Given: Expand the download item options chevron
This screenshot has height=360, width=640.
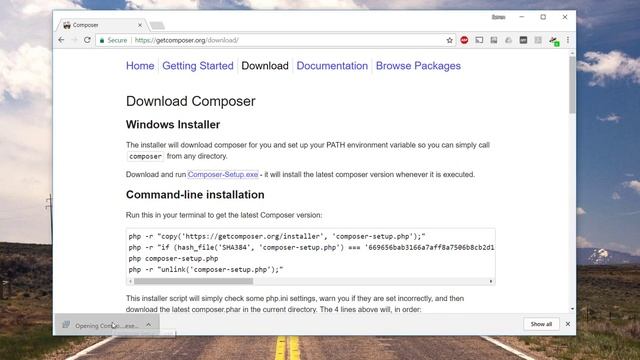Looking at the screenshot, I should point(149,325).
